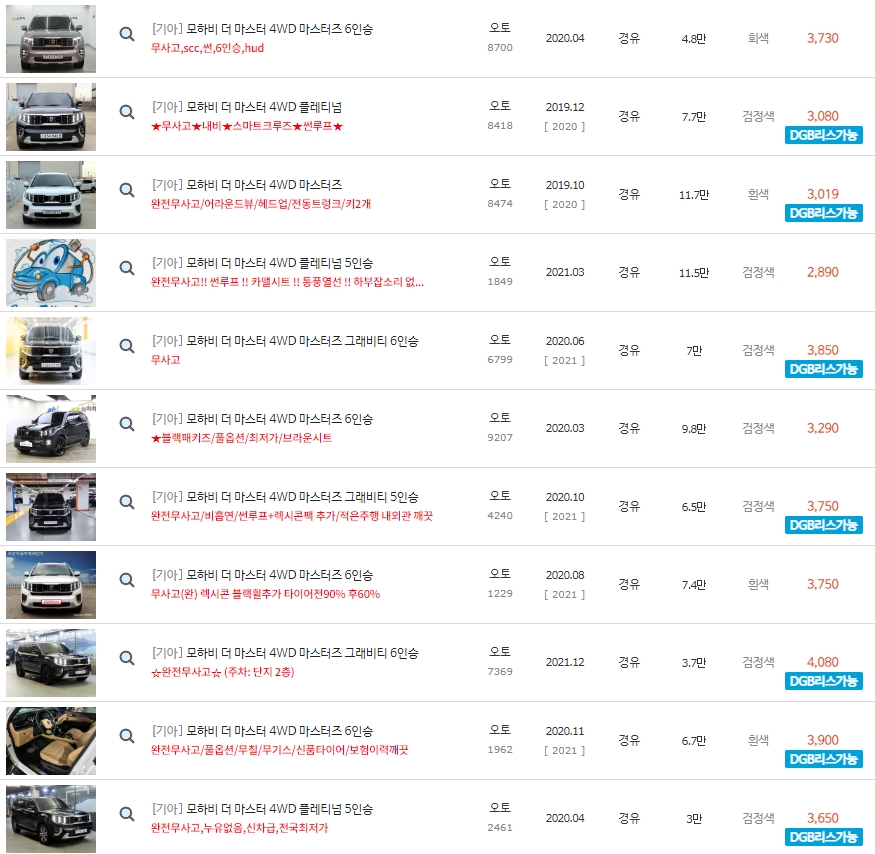Click magnifier icon for 3,730 gray Mohave listing
Viewport: 875px width, 854px height.
point(127,34)
